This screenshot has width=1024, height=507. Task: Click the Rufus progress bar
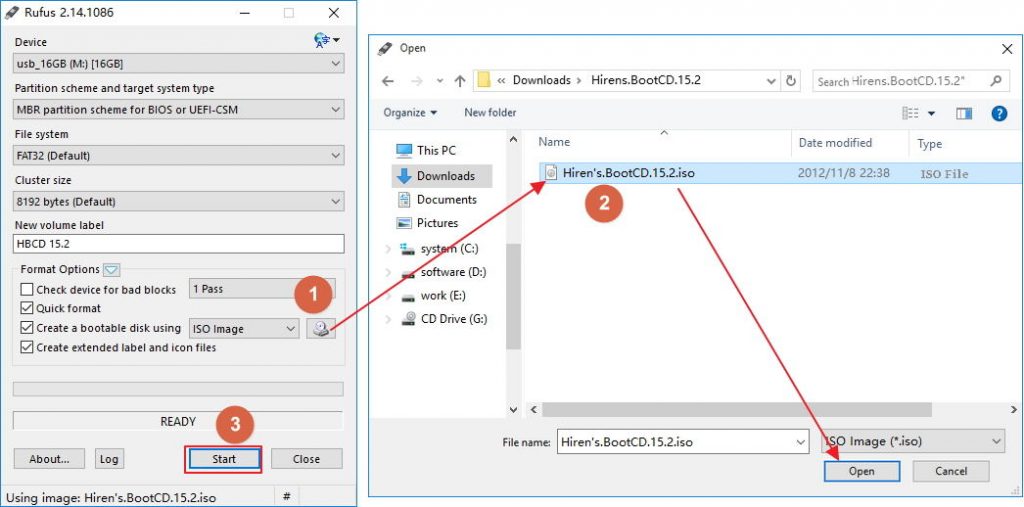point(178,389)
